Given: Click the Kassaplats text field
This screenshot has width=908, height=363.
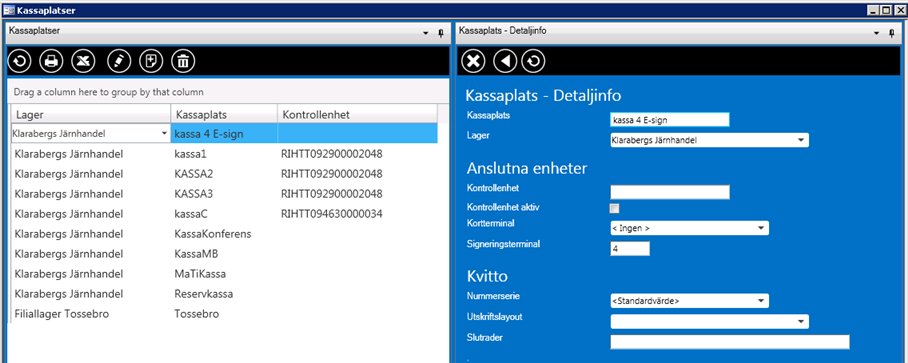Looking at the screenshot, I should pos(669,120).
